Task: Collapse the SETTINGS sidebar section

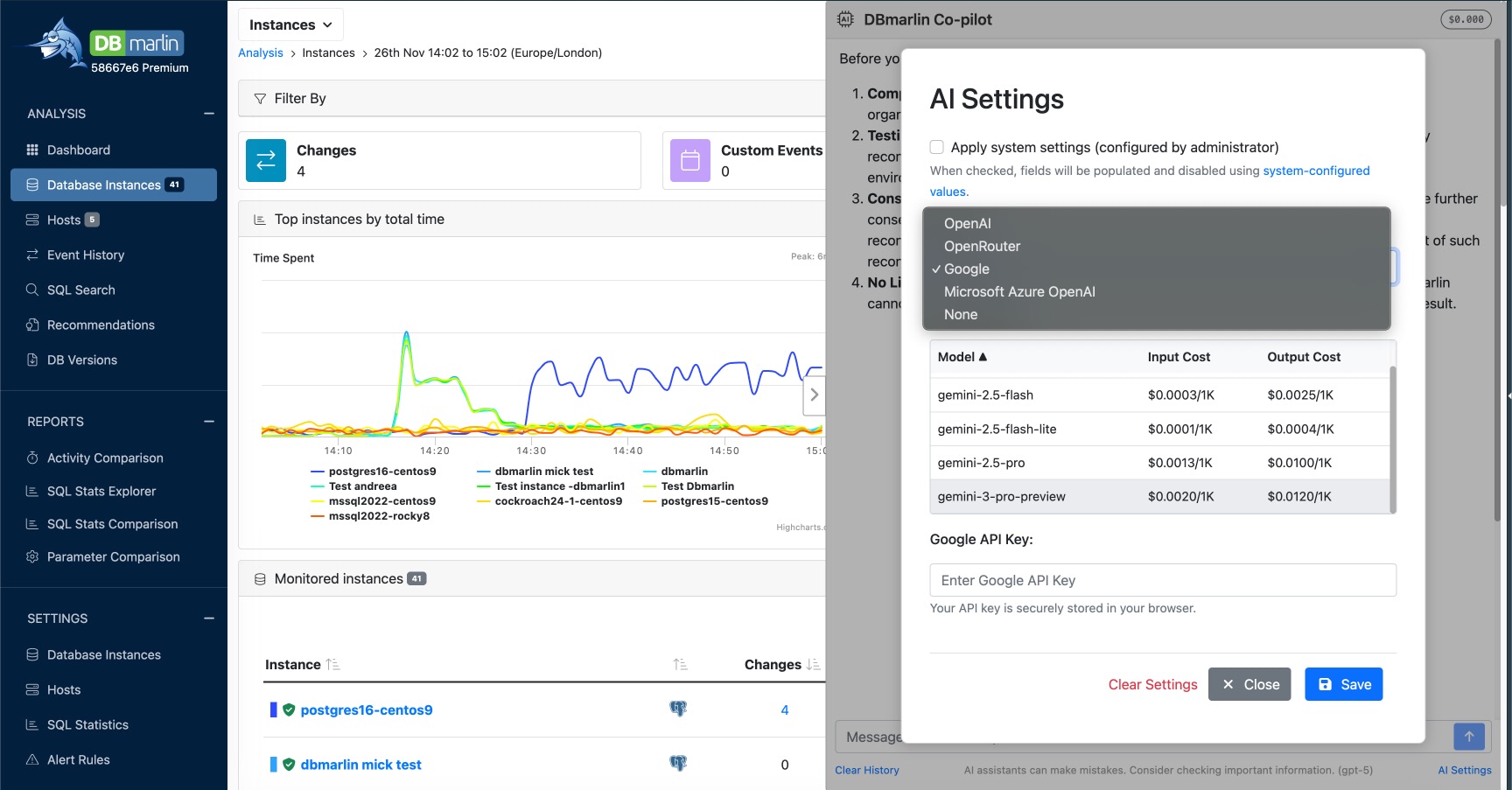Action: coord(209,619)
